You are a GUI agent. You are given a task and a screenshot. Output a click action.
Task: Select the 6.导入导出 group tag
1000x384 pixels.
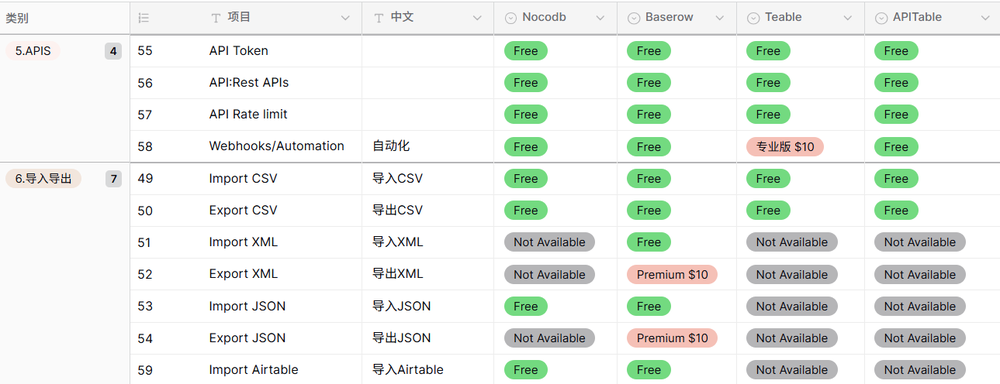coord(43,179)
